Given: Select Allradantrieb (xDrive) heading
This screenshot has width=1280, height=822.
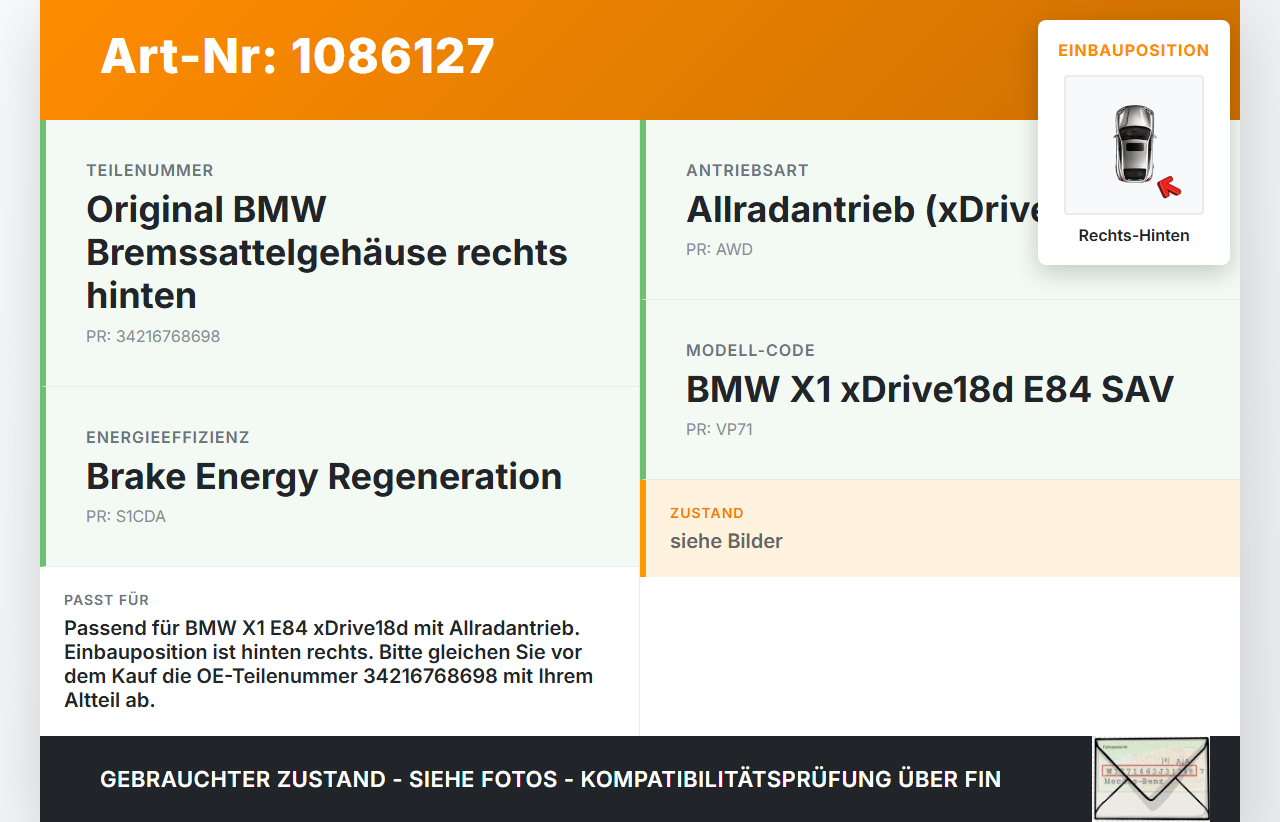Looking at the screenshot, I should pos(864,210).
